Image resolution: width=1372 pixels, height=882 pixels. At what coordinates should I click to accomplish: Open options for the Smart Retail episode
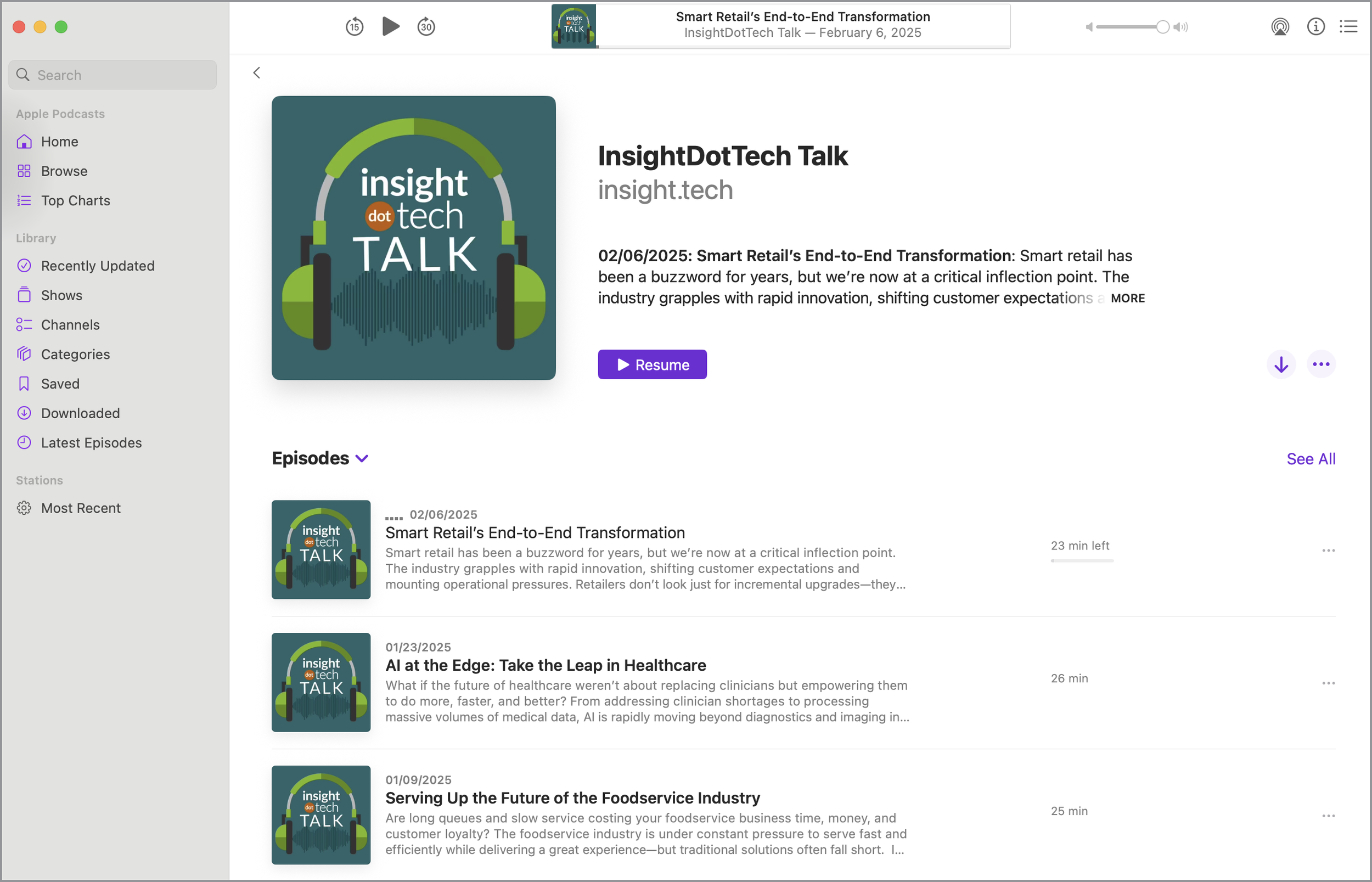[x=1328, y=551]
